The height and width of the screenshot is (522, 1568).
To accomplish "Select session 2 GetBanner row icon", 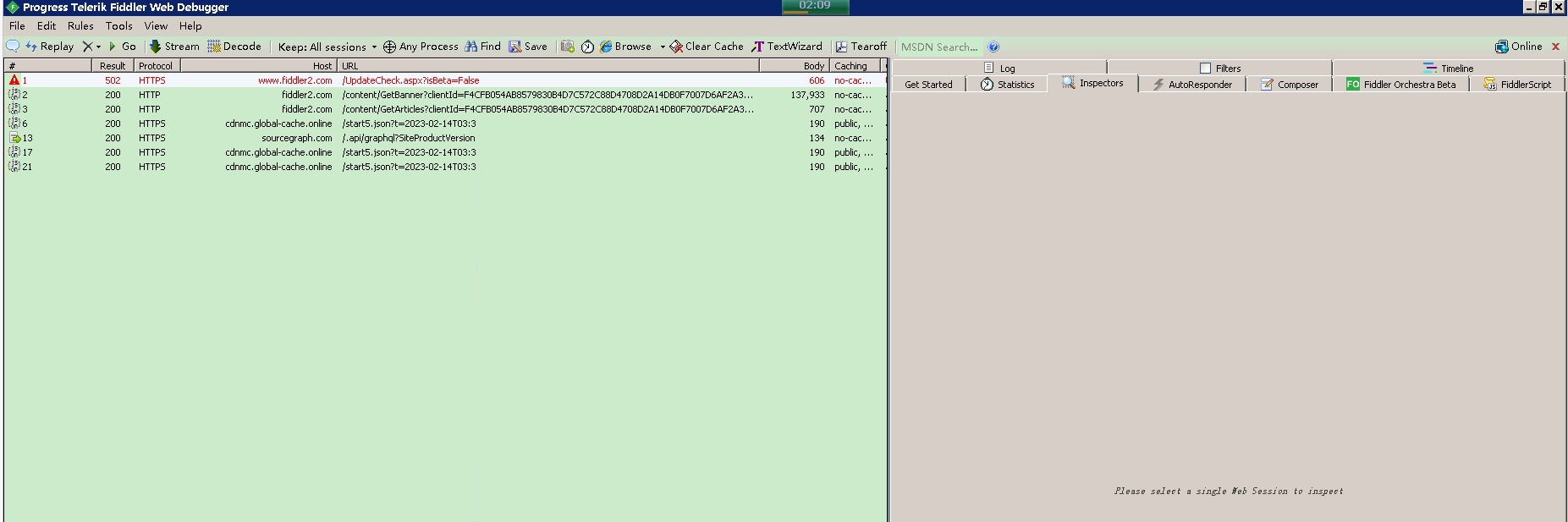I will click(14, 95).
